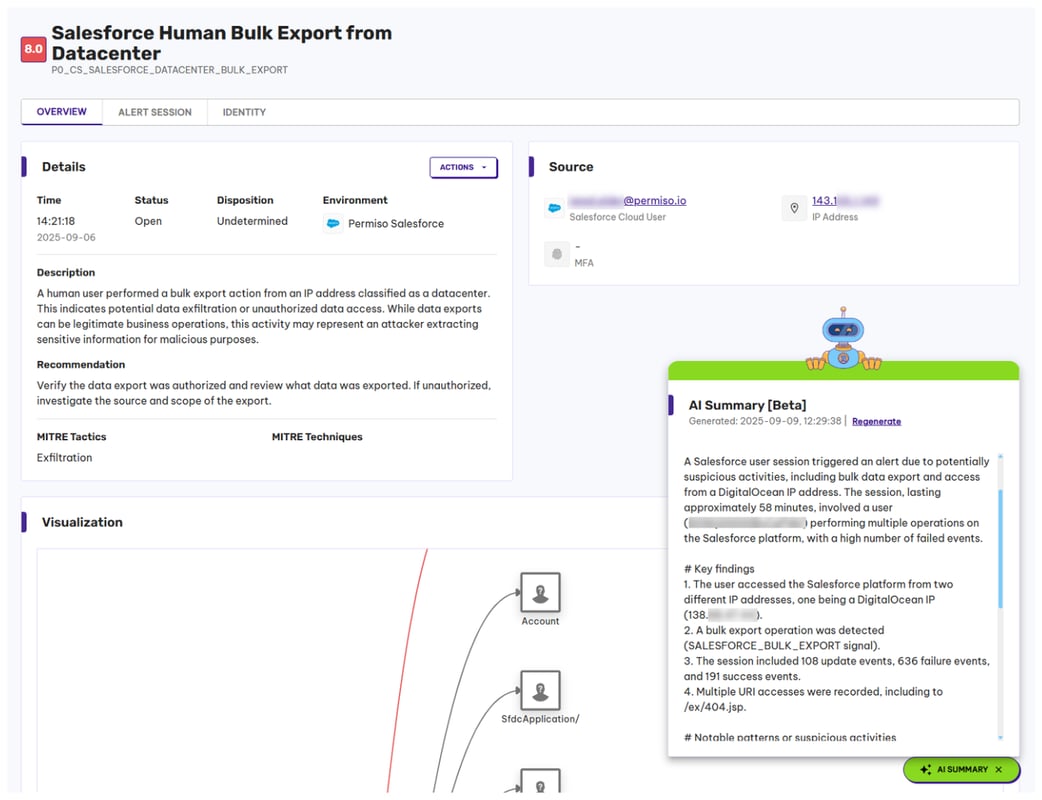Click the scroll up arrow in AI Summary

tap(1000, 456)
